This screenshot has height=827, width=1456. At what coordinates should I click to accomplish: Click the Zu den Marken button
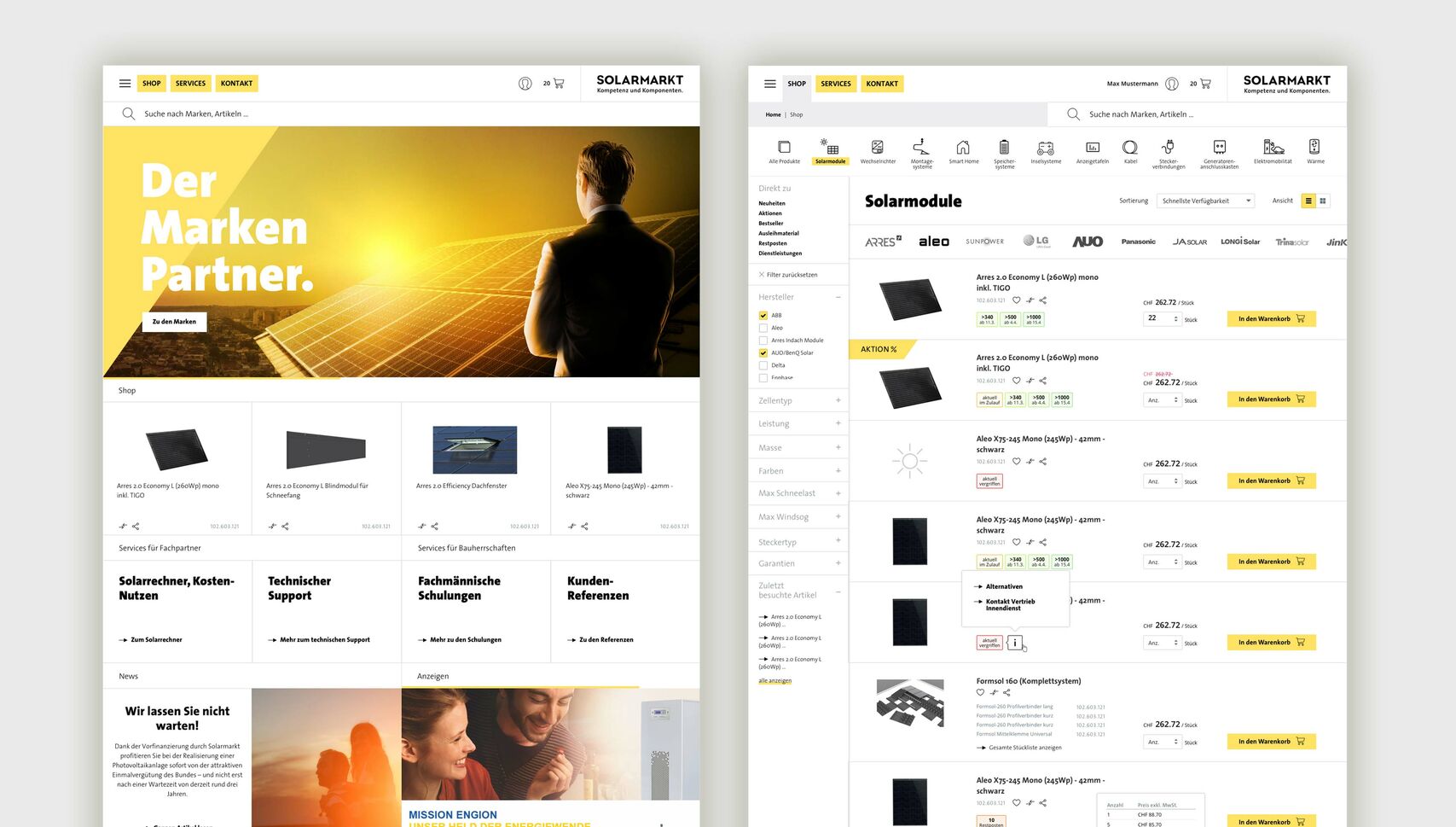tap(174, 322)
